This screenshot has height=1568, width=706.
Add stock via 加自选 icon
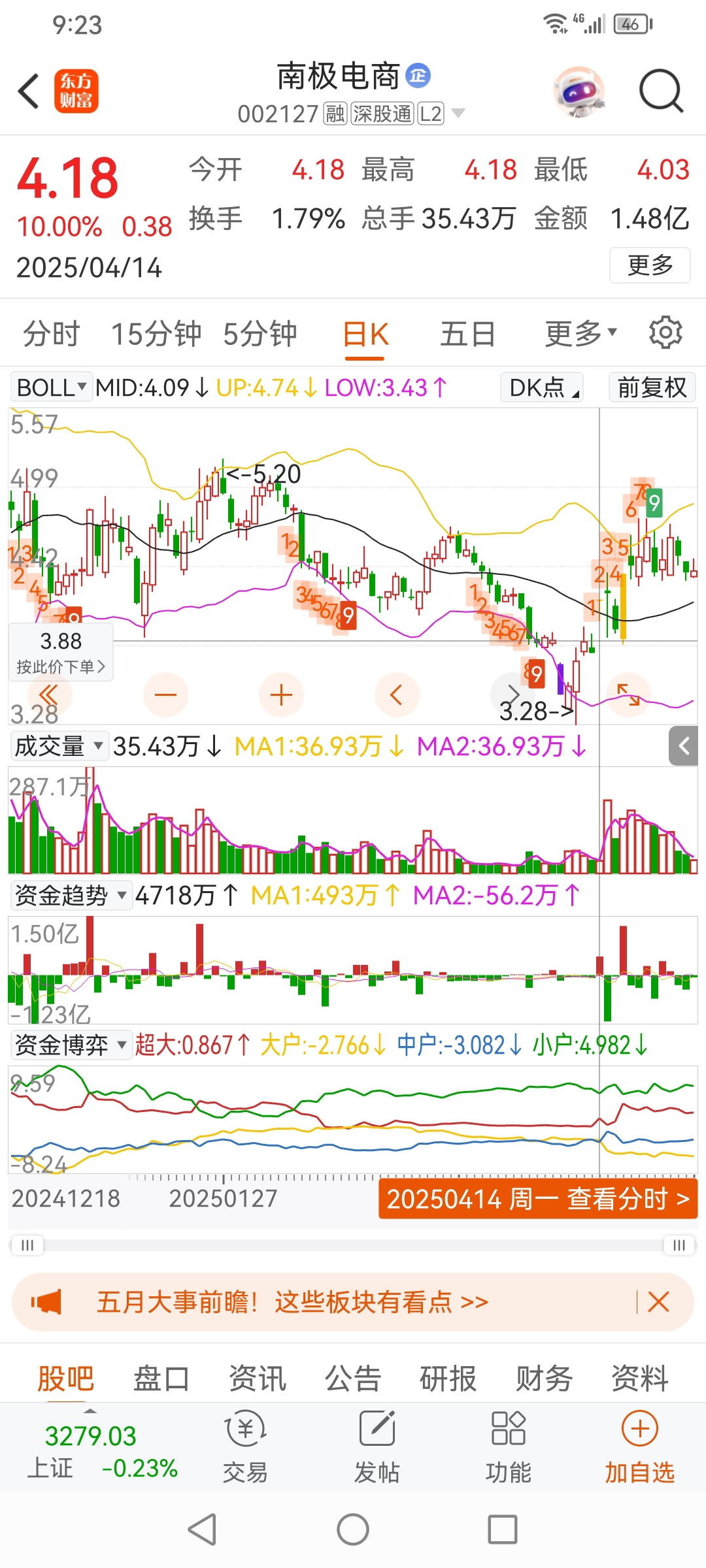click(x=640, y=1446)
